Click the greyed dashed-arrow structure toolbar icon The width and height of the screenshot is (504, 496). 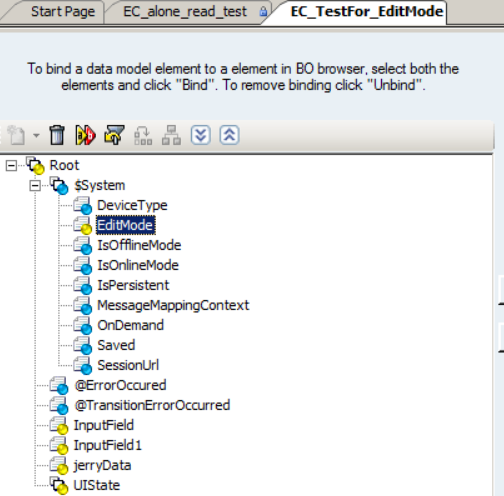[x=143, y=135]
